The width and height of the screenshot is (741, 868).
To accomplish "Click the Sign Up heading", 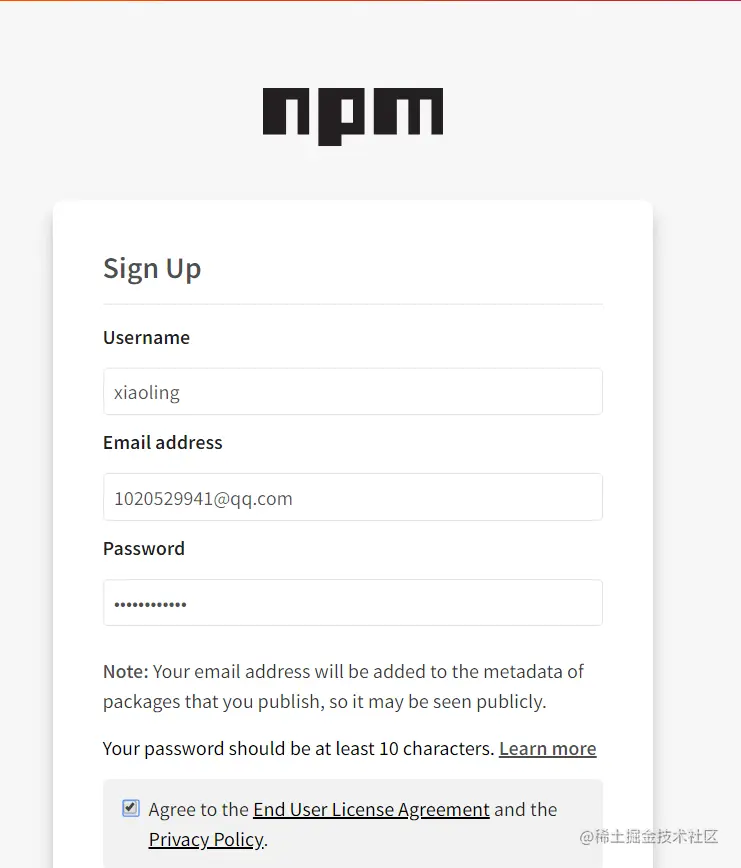I will point(152,268).
